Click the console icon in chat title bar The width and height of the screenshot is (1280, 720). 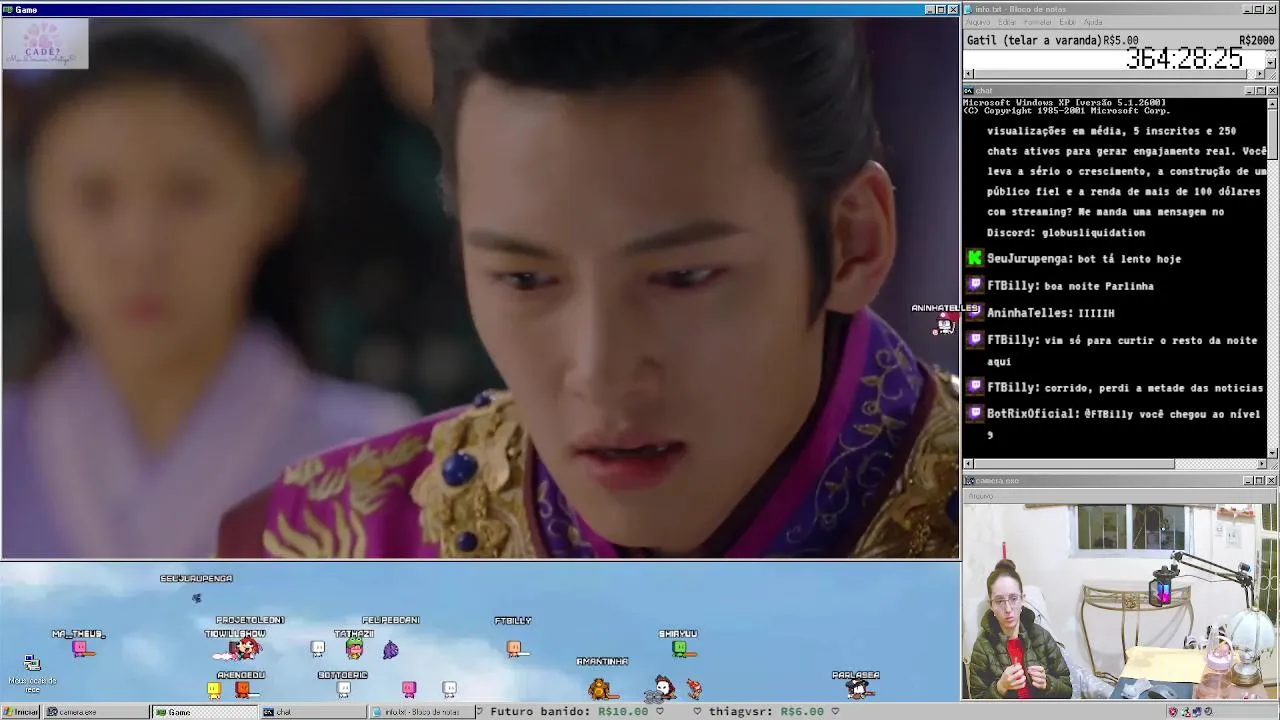(969, 91)
